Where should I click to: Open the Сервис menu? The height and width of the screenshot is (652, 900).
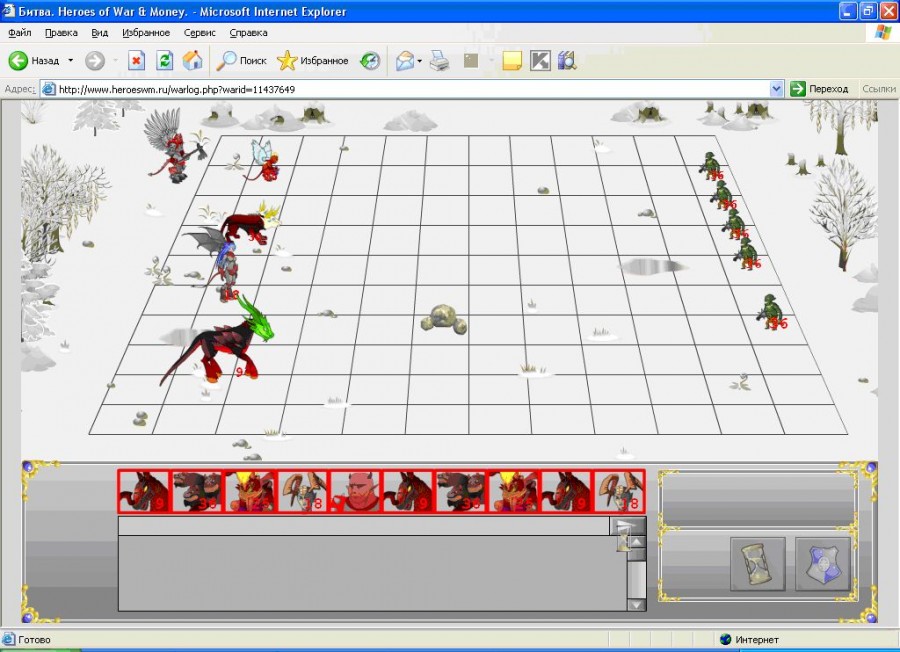(199, 33)
